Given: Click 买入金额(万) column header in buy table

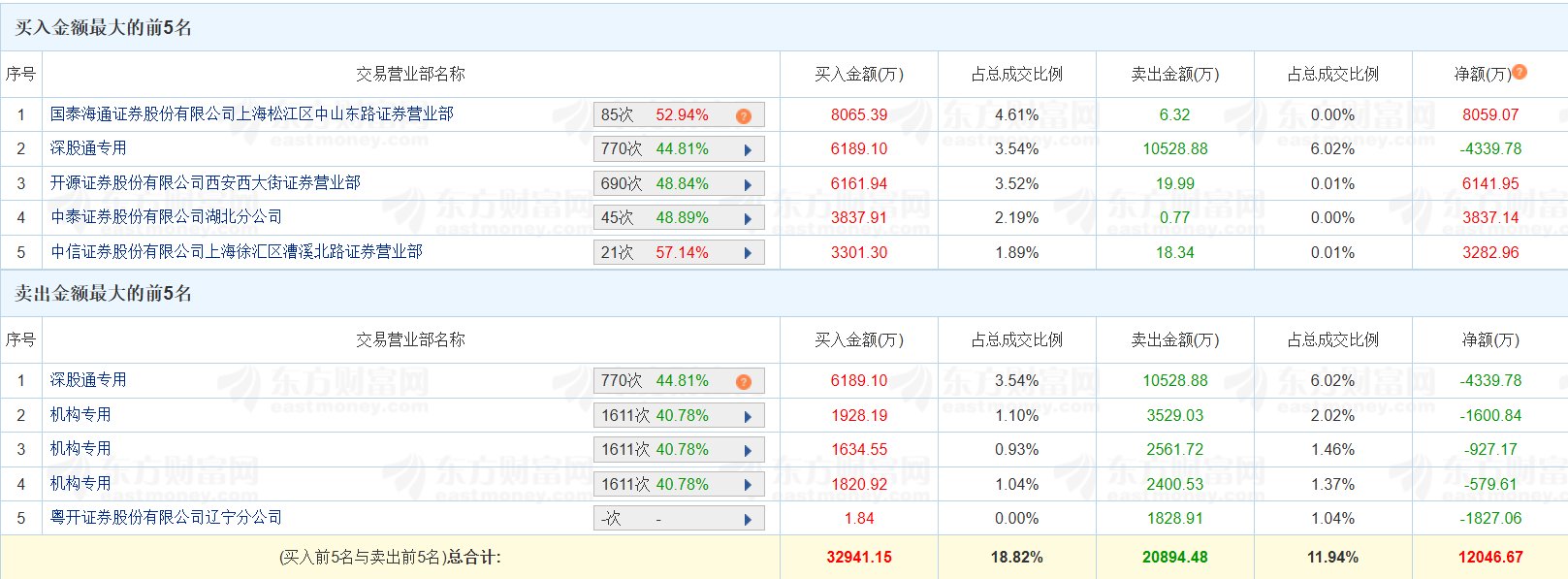Looking at the screenshot, I should pos(859,75).
